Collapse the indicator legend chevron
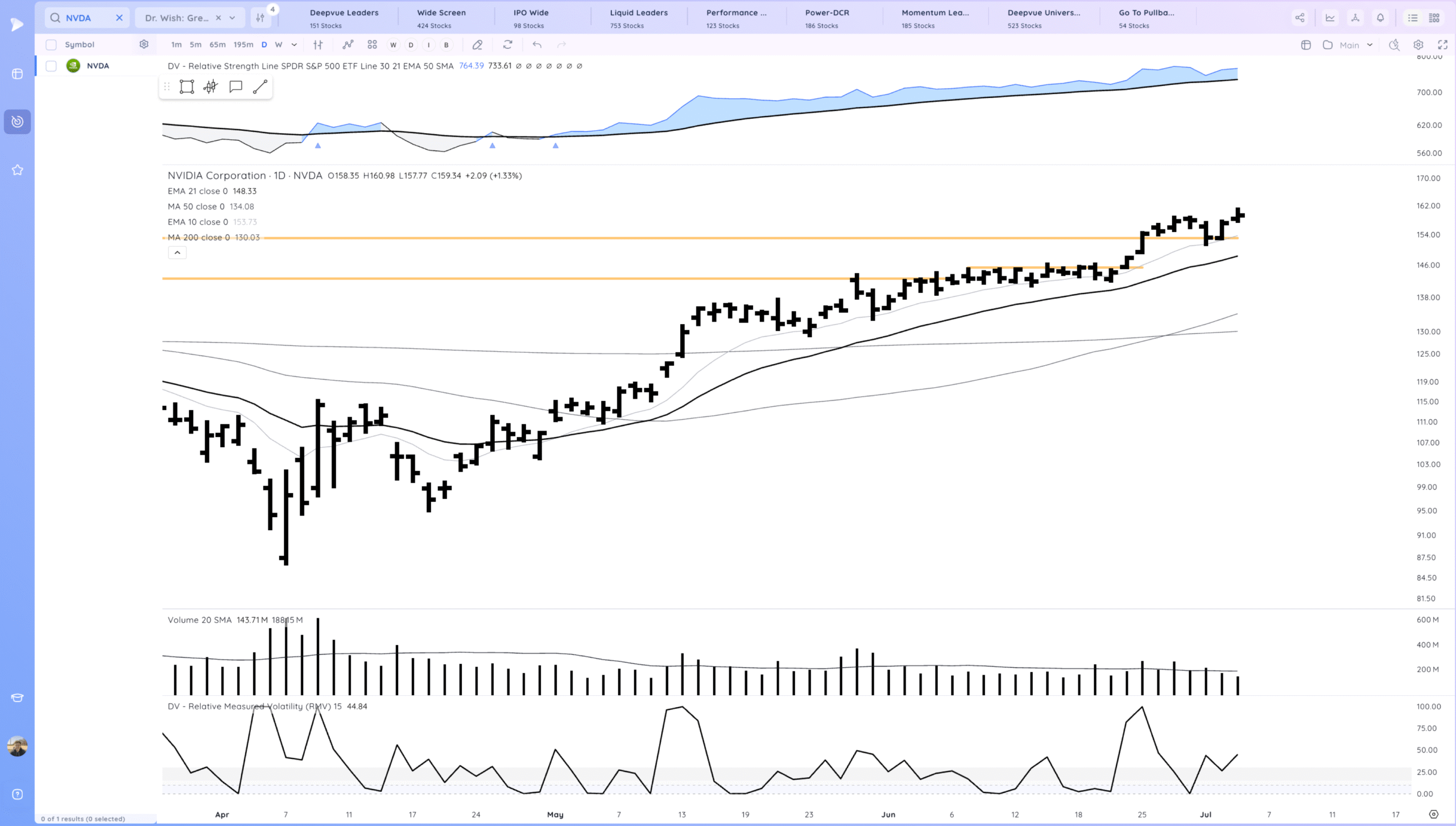This screenshot has width=1456, height=826. click(x=177, y=253)
